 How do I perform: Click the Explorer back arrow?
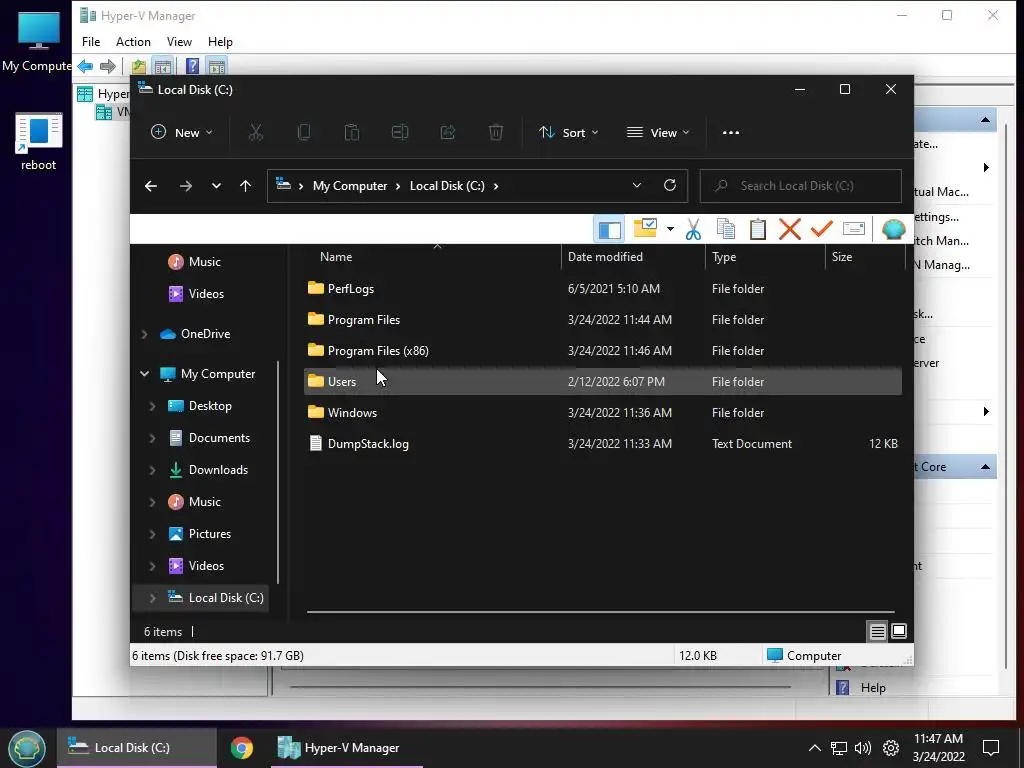151,186
